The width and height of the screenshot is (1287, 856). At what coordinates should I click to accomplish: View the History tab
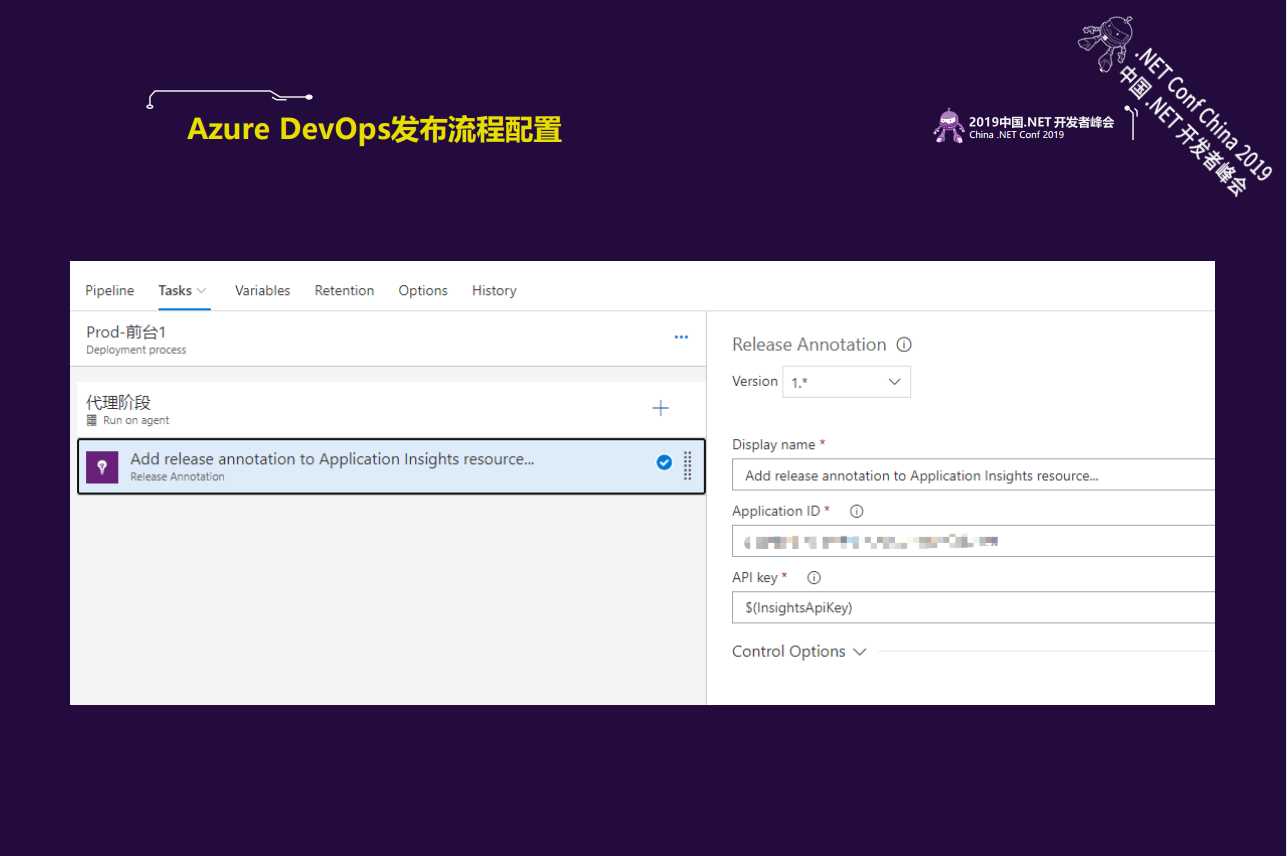494,290
